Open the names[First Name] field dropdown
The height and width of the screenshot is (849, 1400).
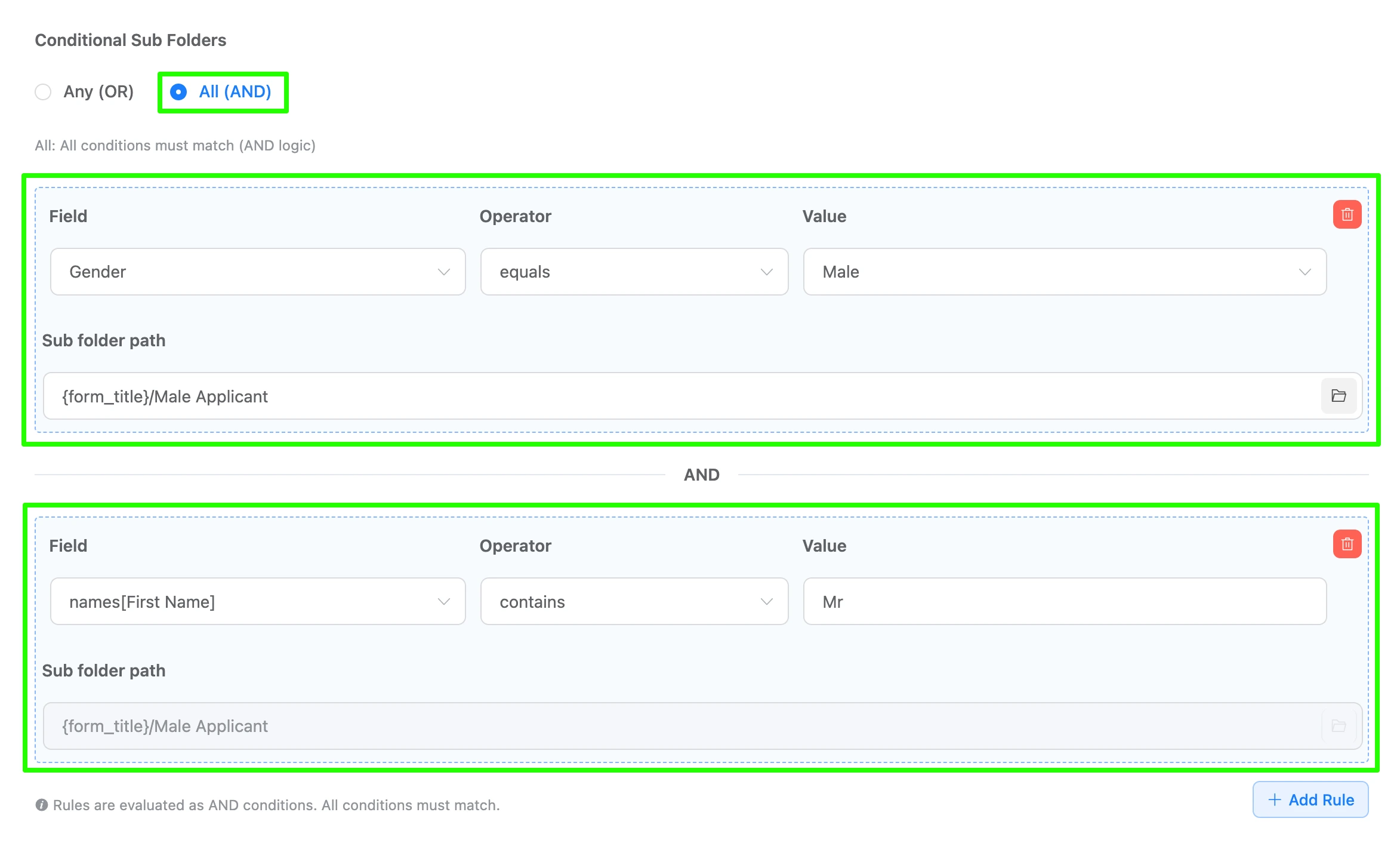coord(257,601)
